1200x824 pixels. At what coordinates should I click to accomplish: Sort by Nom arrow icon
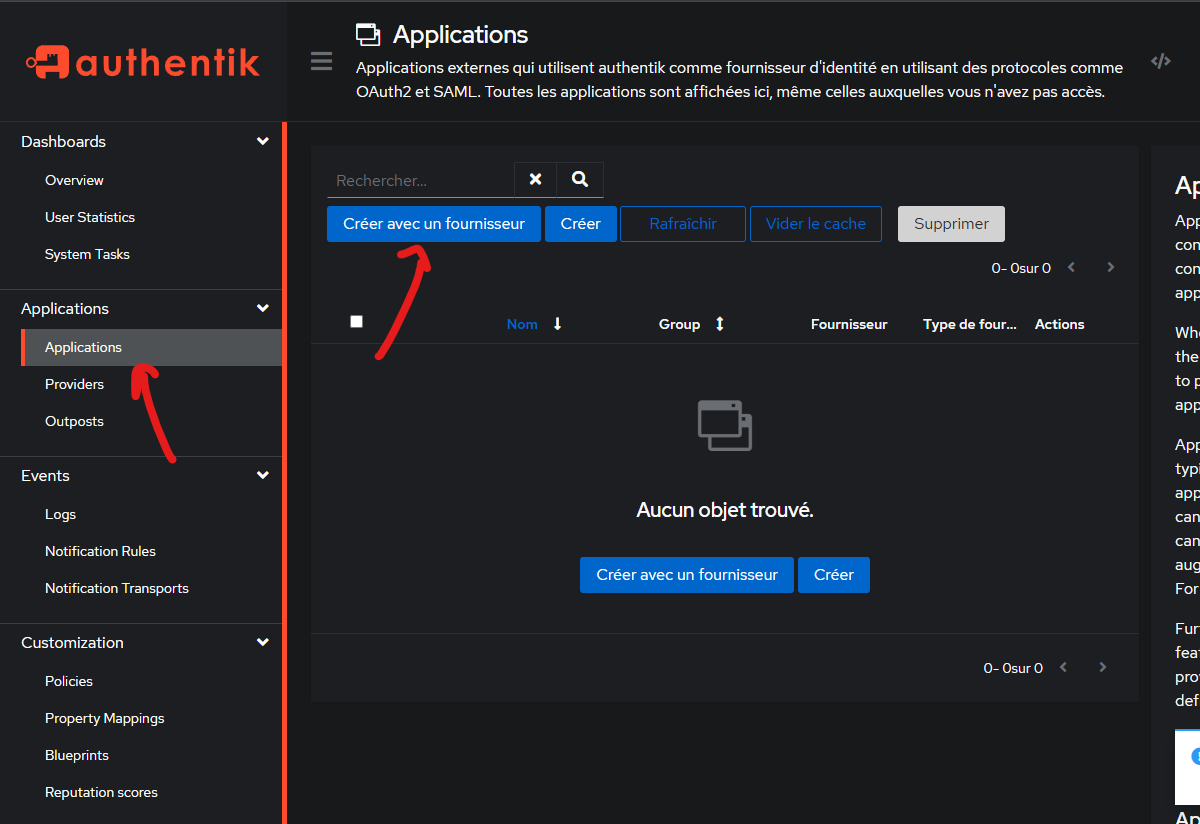tap(558, 324)
